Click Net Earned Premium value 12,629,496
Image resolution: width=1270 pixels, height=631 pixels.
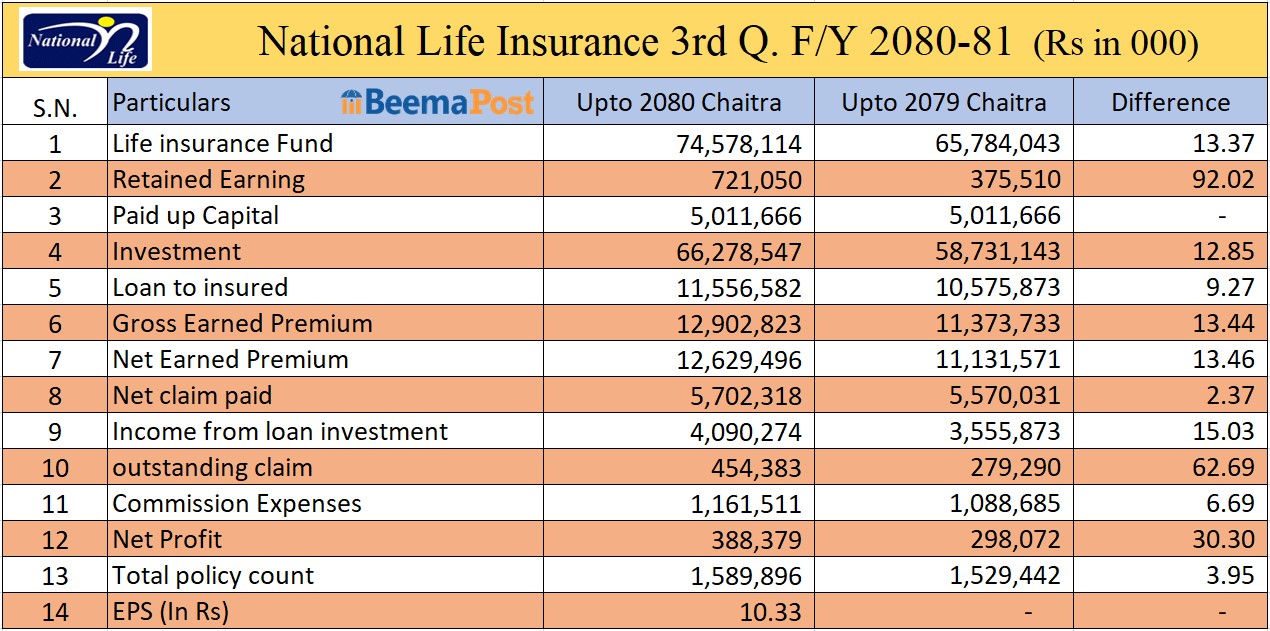tap(735, 360)
